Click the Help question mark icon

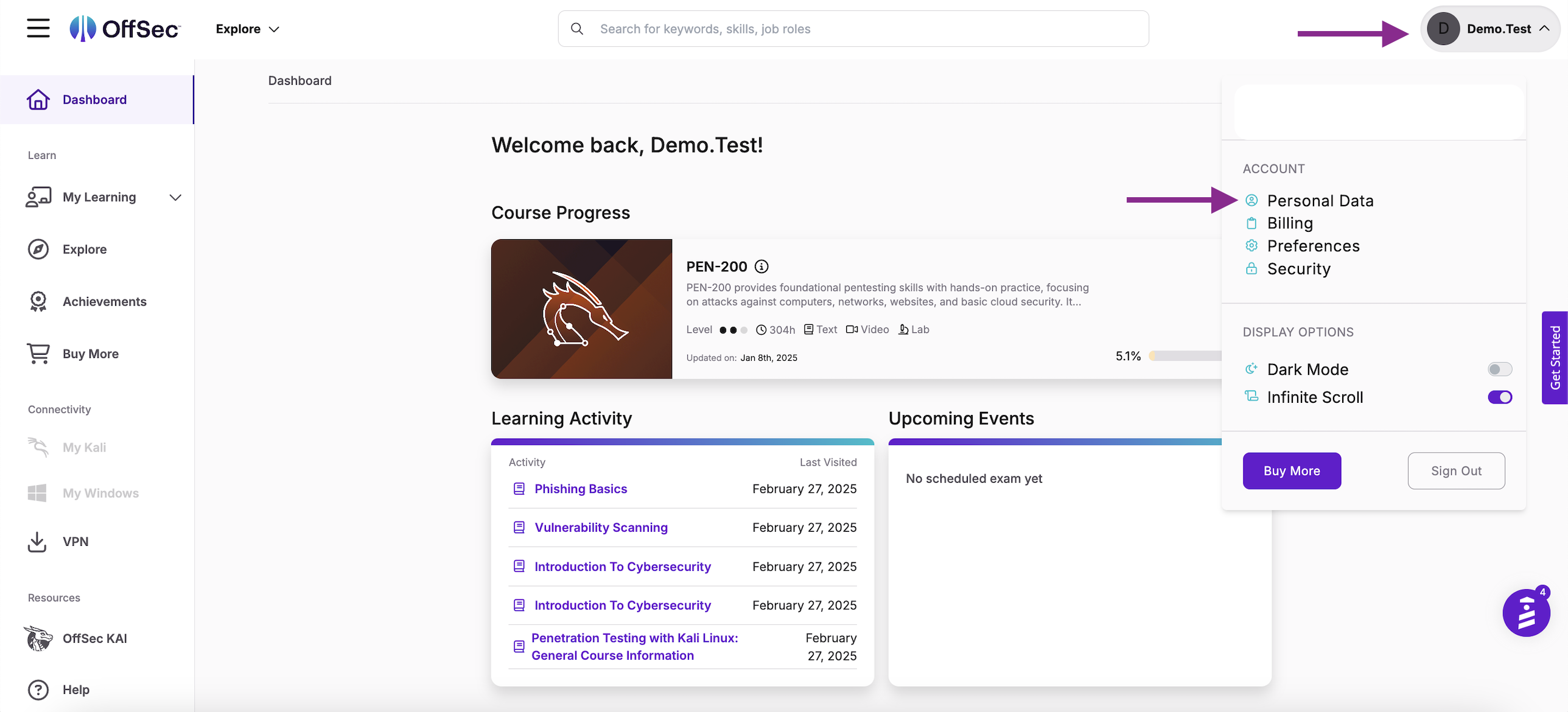pyautogui.click(x=38, y=689)
